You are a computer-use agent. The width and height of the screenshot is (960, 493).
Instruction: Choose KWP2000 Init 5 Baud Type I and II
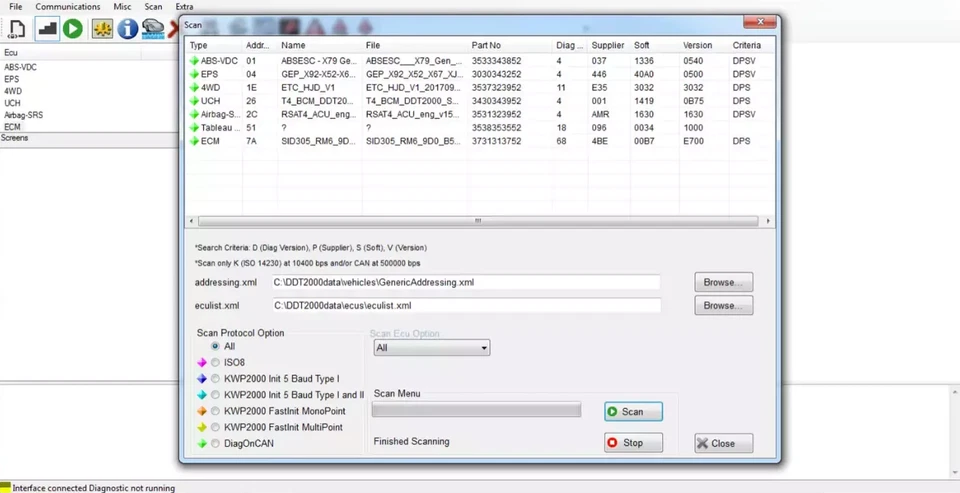click(215, 395)
